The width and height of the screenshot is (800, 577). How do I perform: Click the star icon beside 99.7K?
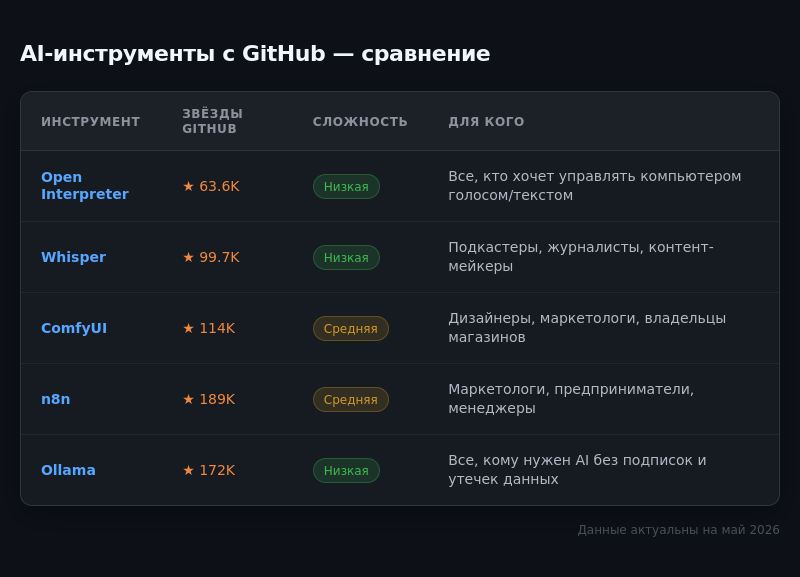pyautogui.click(x=188, y=257)
